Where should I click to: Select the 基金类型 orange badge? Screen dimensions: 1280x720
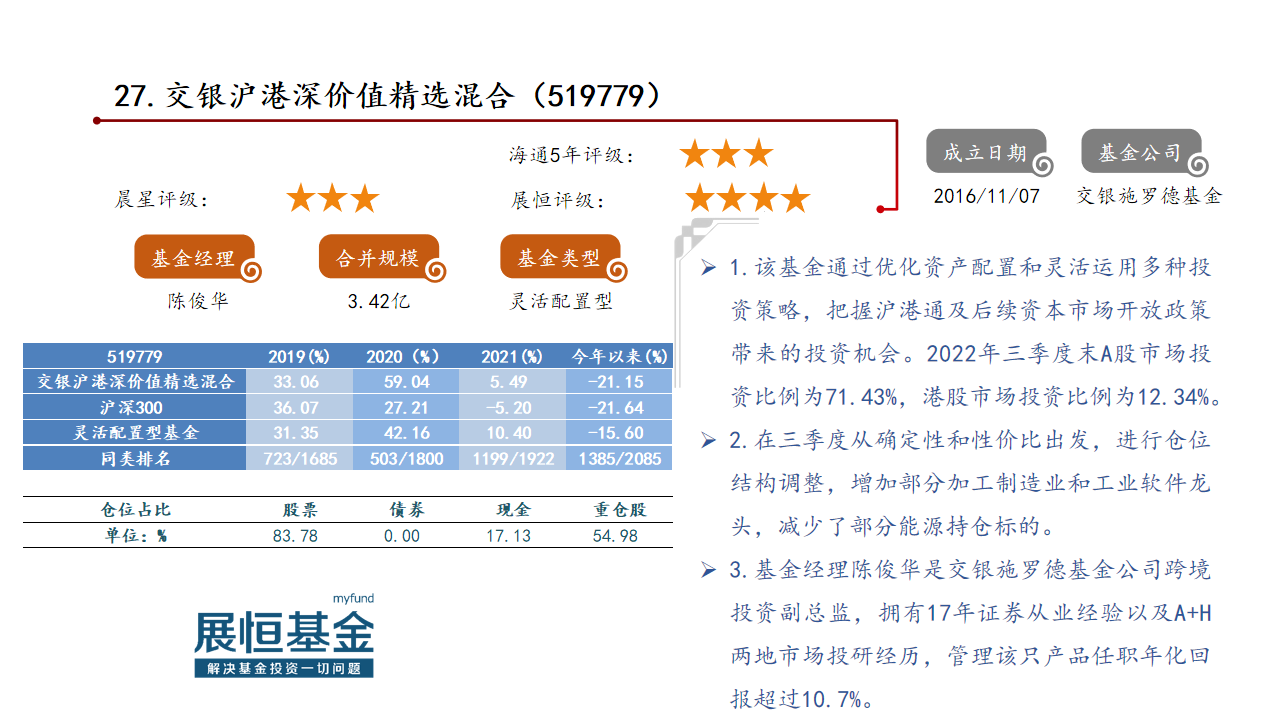(561, 258)
